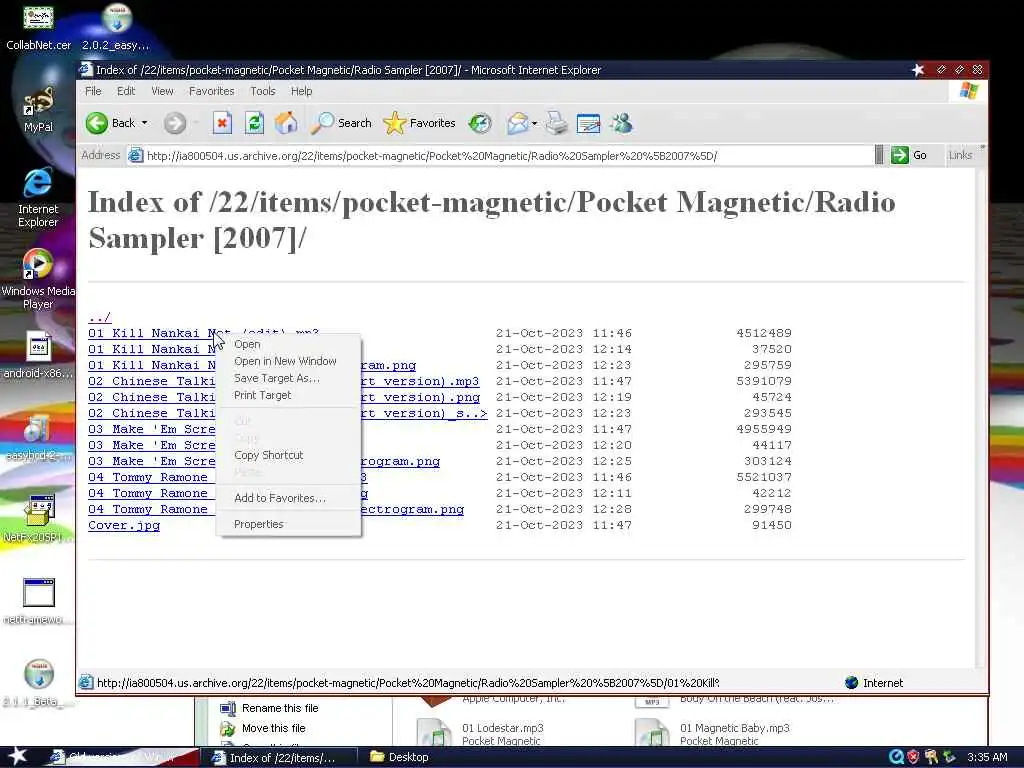Switch to the Desktop folder taskbar button

[399, 757]
